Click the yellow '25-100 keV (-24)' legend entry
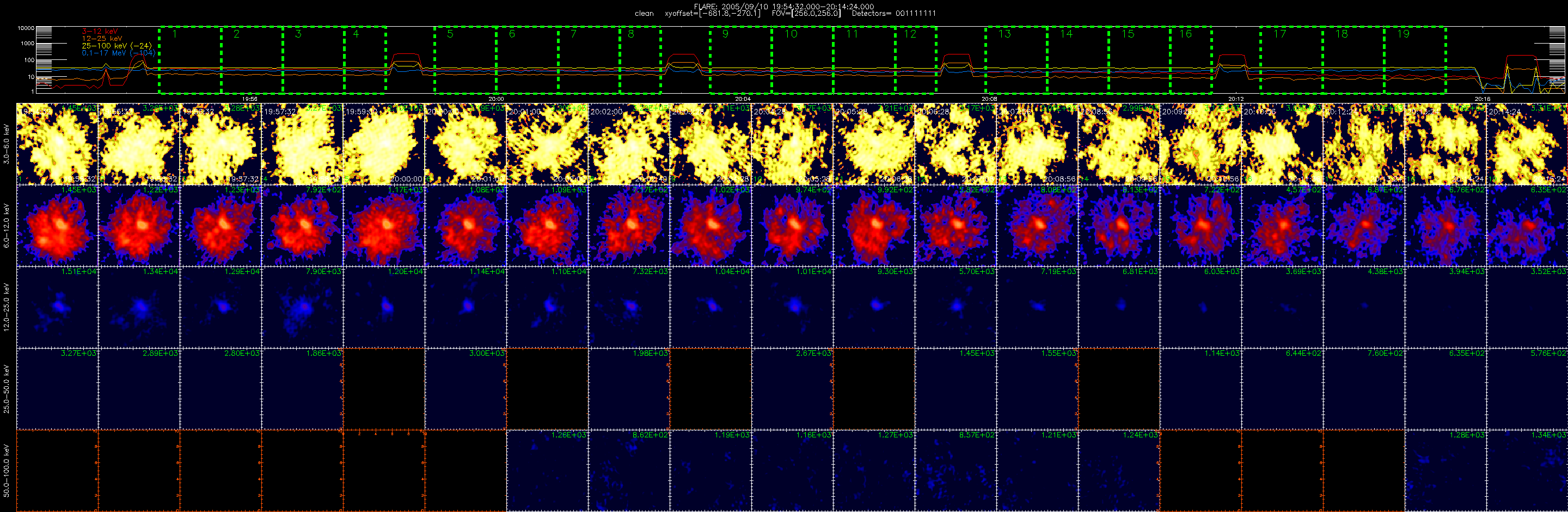The image size is (1568, 512). click(x=117, y=46)
